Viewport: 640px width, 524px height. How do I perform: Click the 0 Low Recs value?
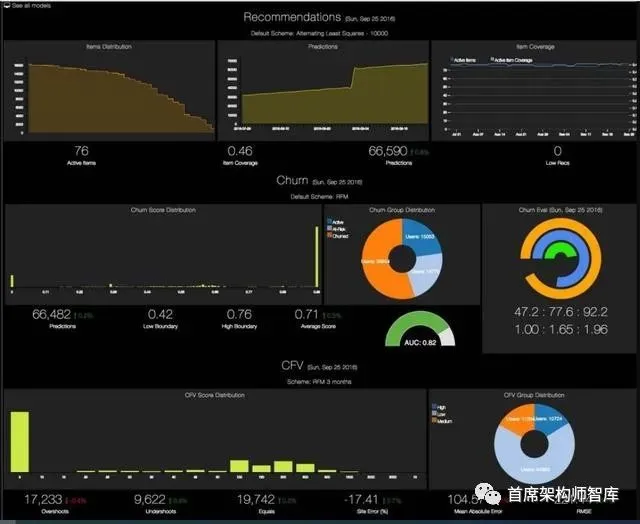558,151
